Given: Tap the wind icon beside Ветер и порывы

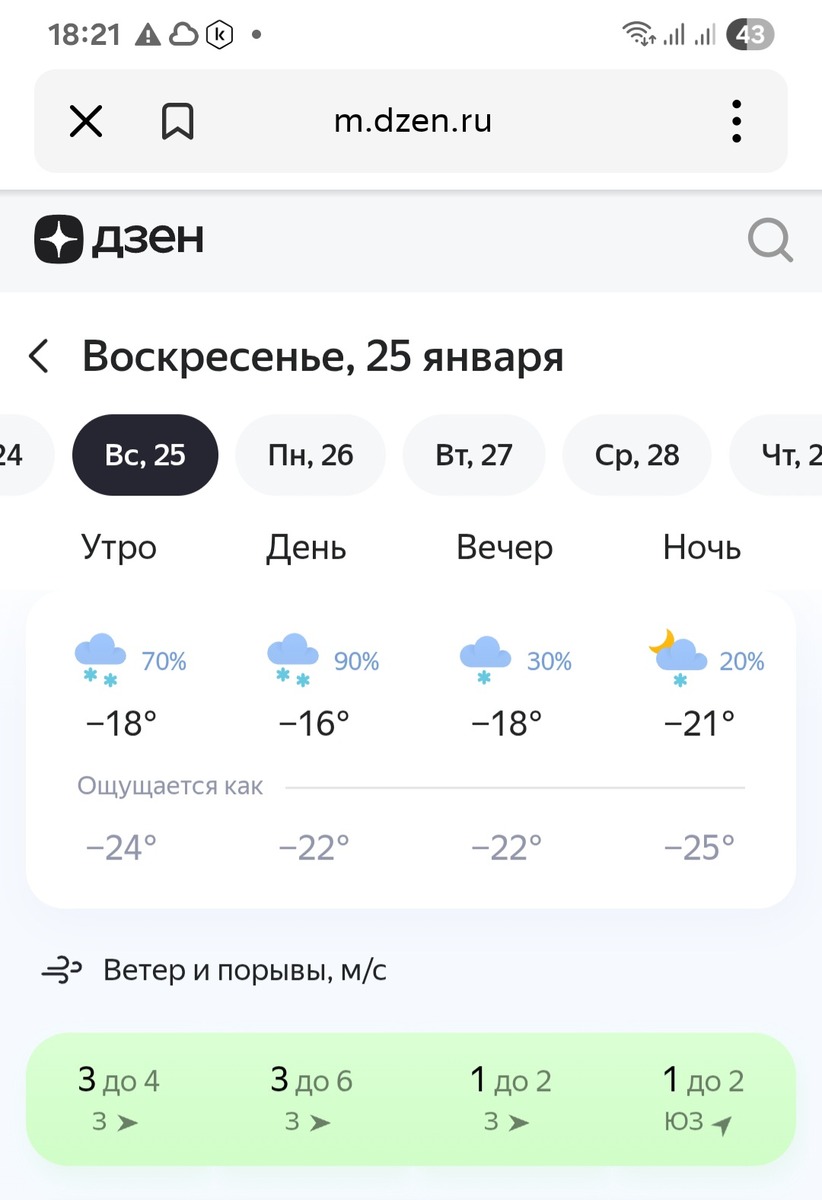Looking at the screenshot, I should [62, 970].
